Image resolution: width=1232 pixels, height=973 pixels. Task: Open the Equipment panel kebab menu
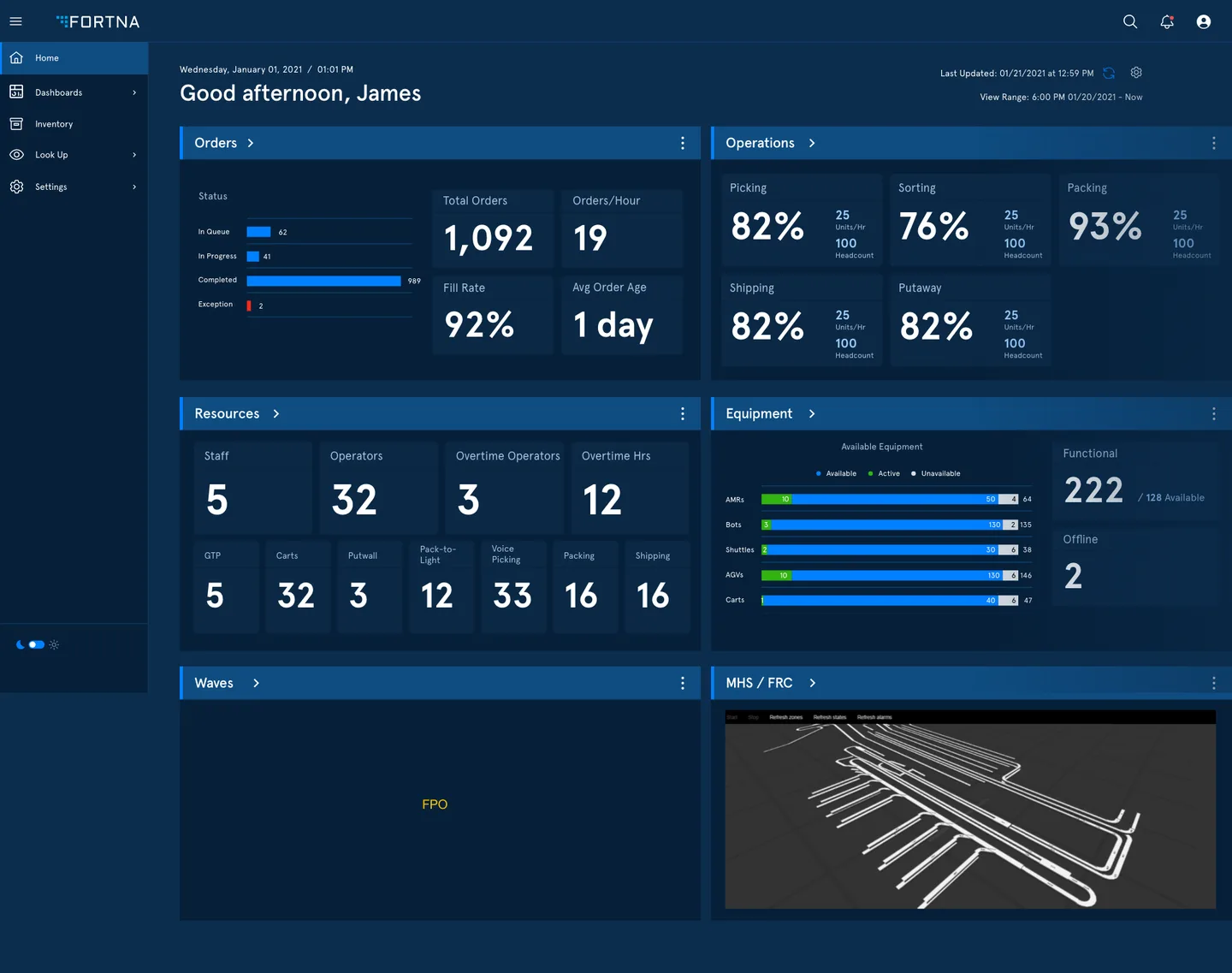tap(1213, 413)
